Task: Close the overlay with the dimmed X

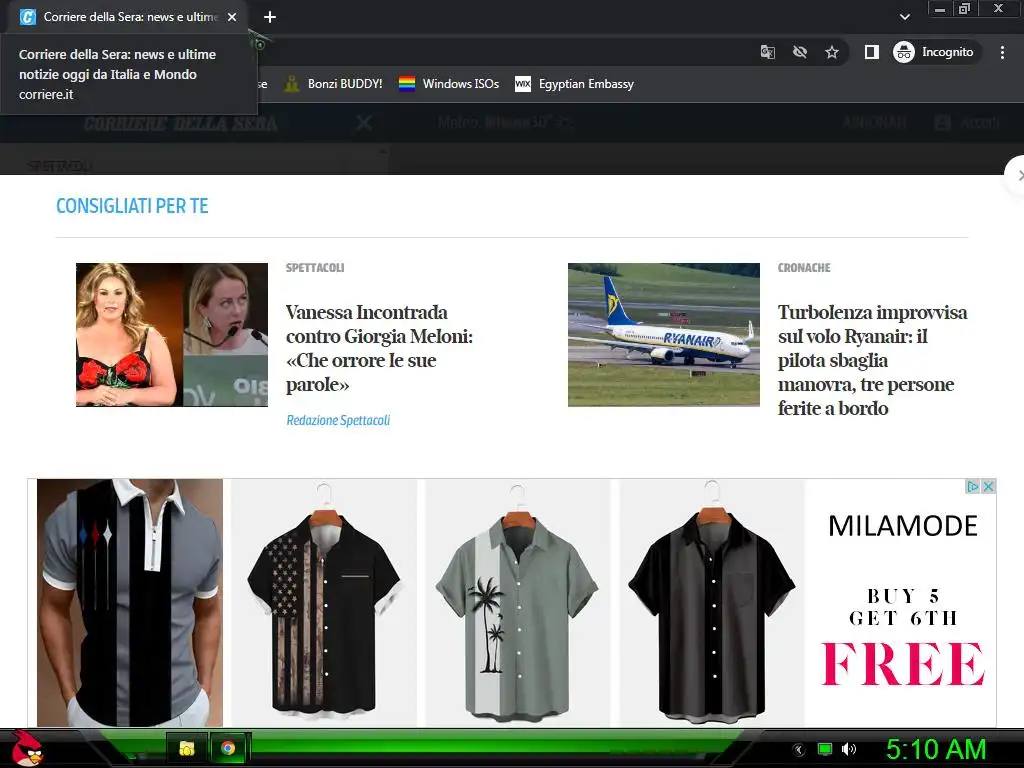Action: click(364, 123)
